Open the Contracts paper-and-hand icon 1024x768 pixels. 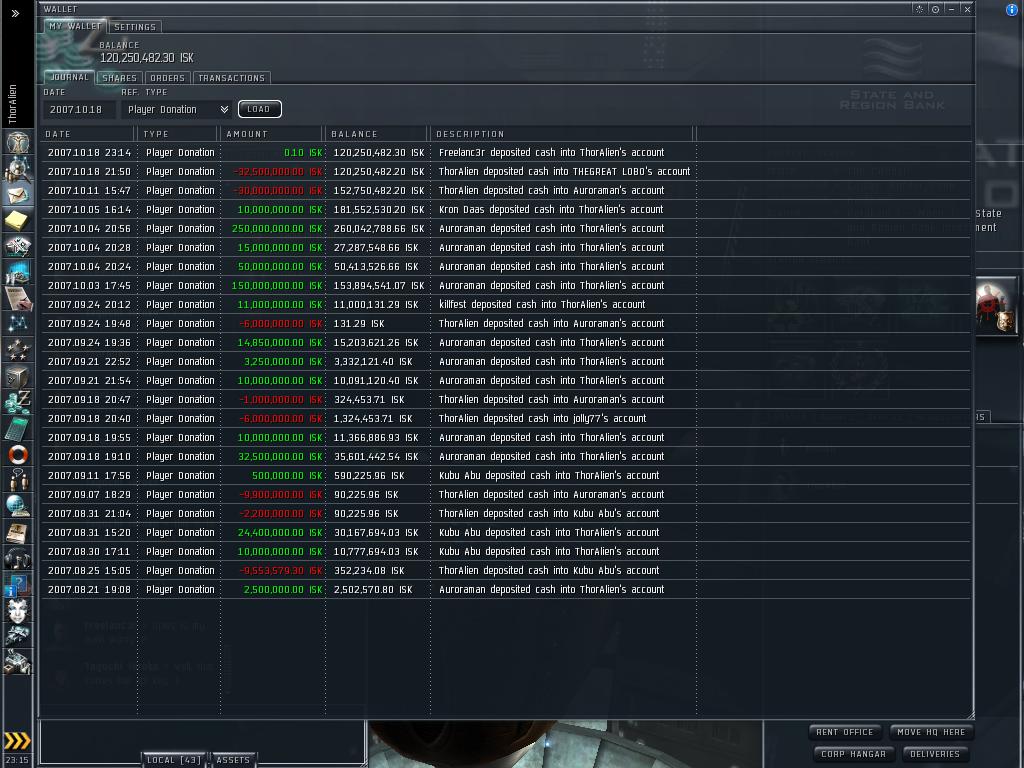tap(18, 298)
